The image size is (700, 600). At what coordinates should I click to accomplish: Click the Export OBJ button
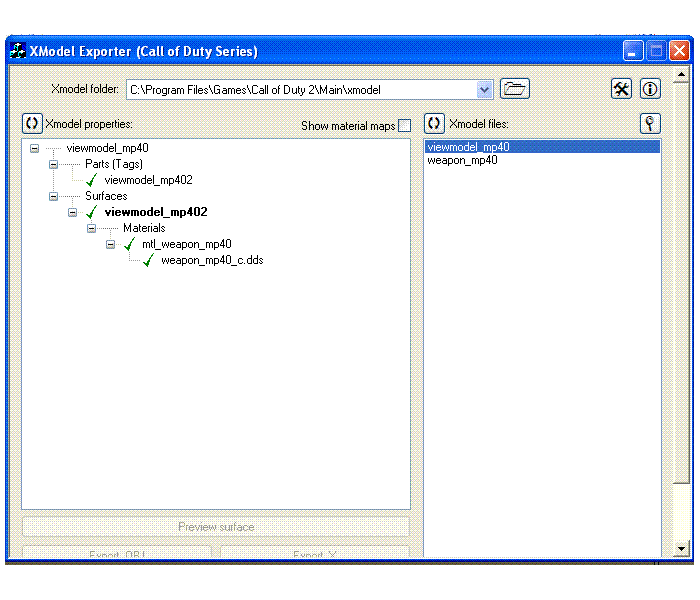pos(117,552)
